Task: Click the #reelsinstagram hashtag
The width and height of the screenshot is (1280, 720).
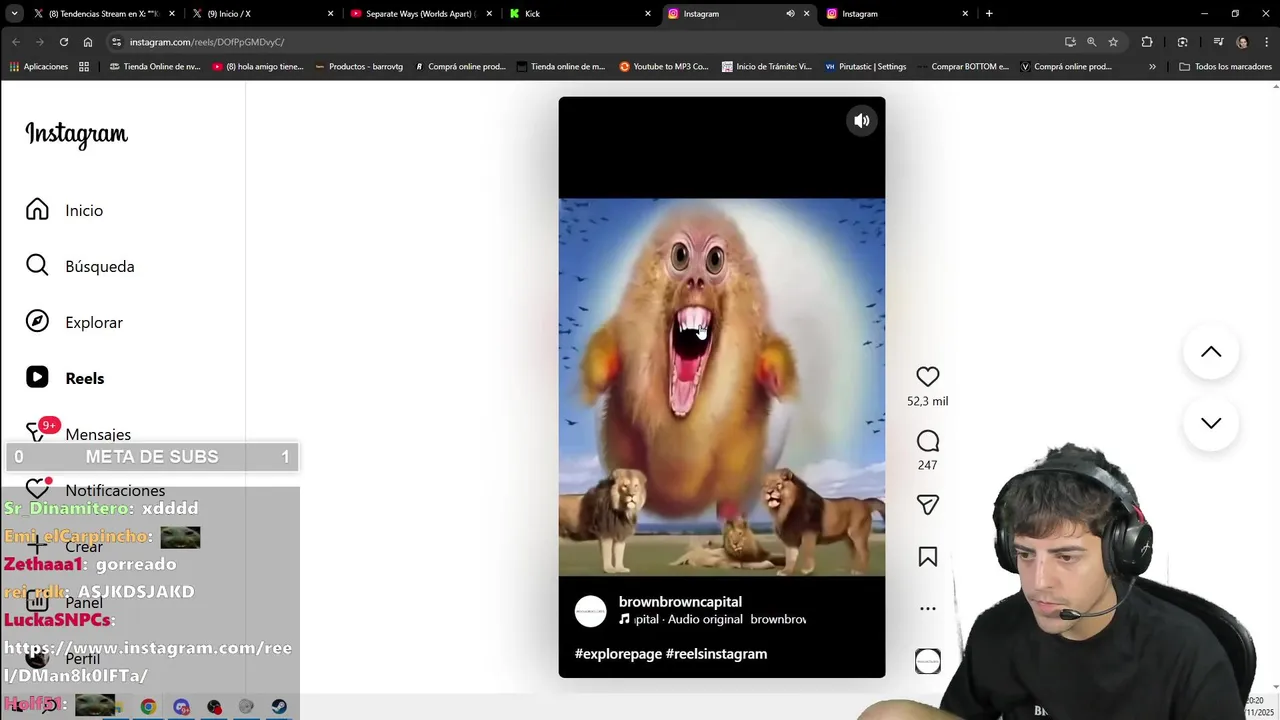Action: point(716,654)
